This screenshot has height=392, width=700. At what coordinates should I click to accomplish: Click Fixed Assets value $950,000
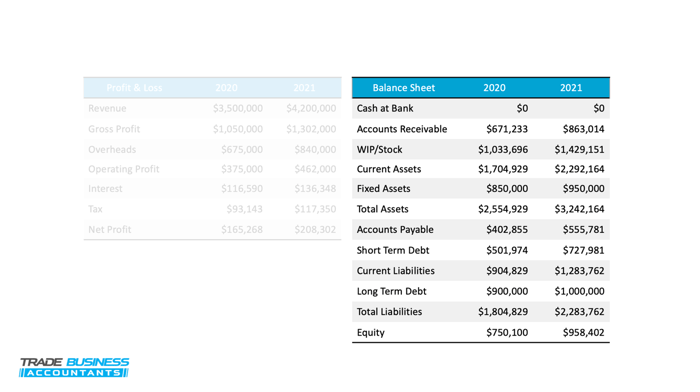[583, 189]
